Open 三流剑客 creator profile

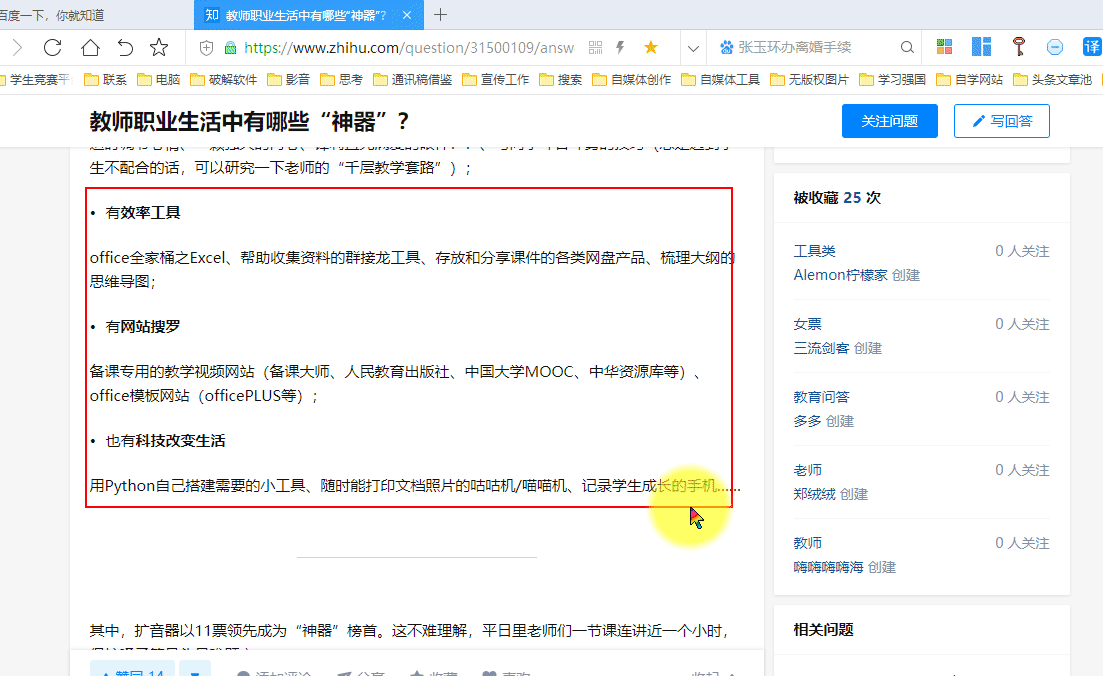822,348
